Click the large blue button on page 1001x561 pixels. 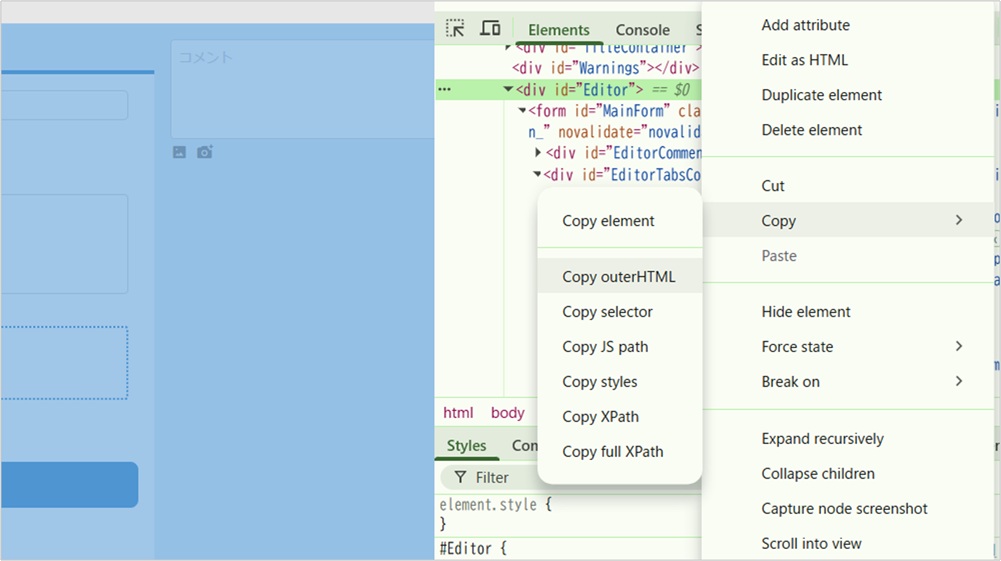click(x=69, y=484)
